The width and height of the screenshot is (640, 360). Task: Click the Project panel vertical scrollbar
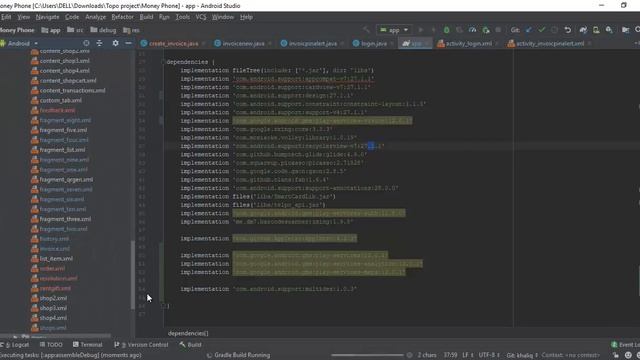pos(133,274)
